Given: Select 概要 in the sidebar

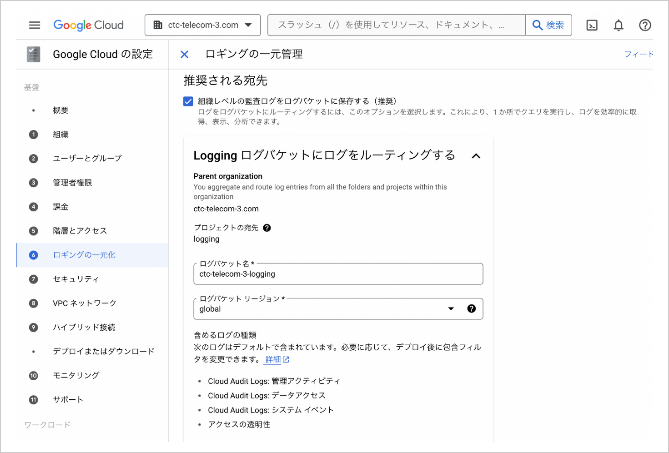Looking at the screenshot, I should 92,110.
